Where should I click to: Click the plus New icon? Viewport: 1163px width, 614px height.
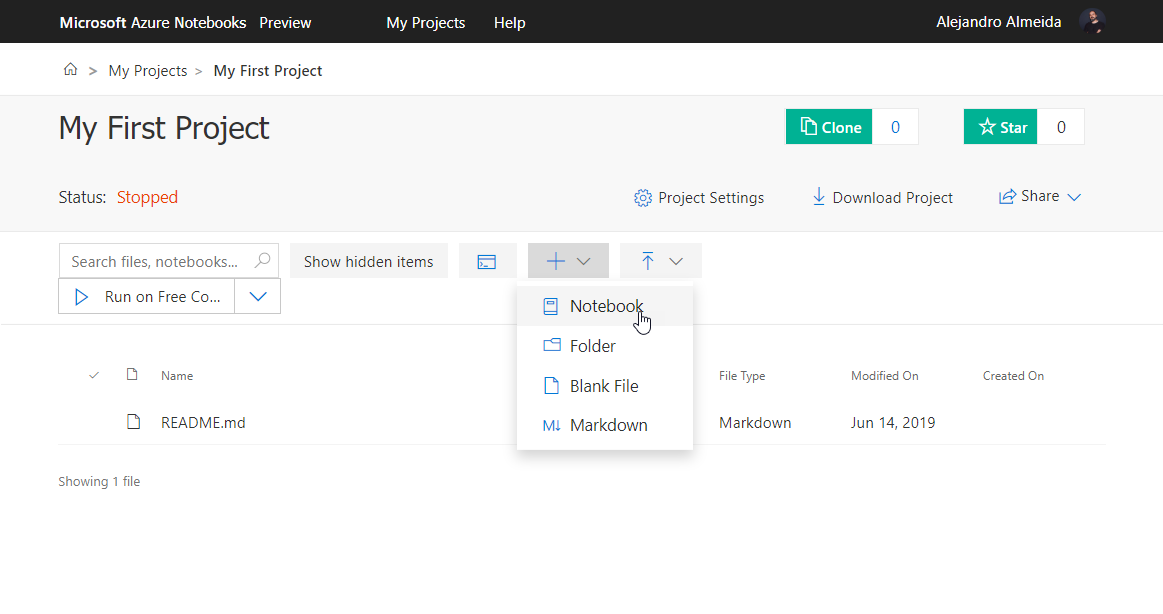pyautogui.click(x=556, y=261)
